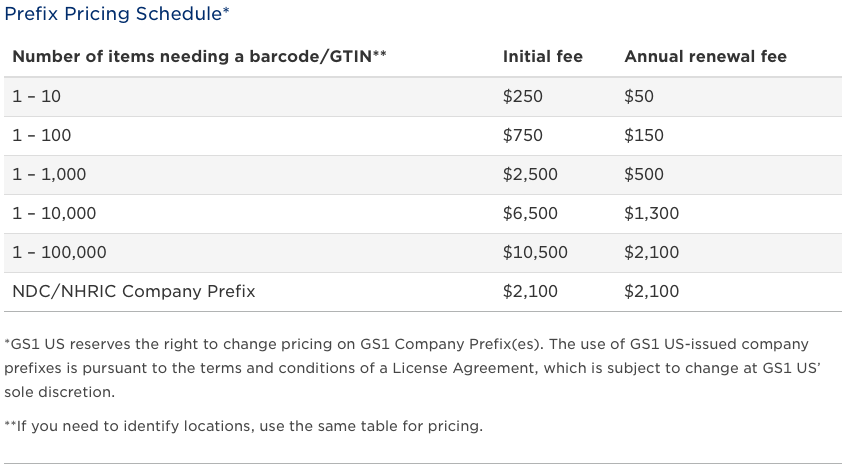
Task: Select the 1 – 1,000 items row
Action: tap(423, 175)
